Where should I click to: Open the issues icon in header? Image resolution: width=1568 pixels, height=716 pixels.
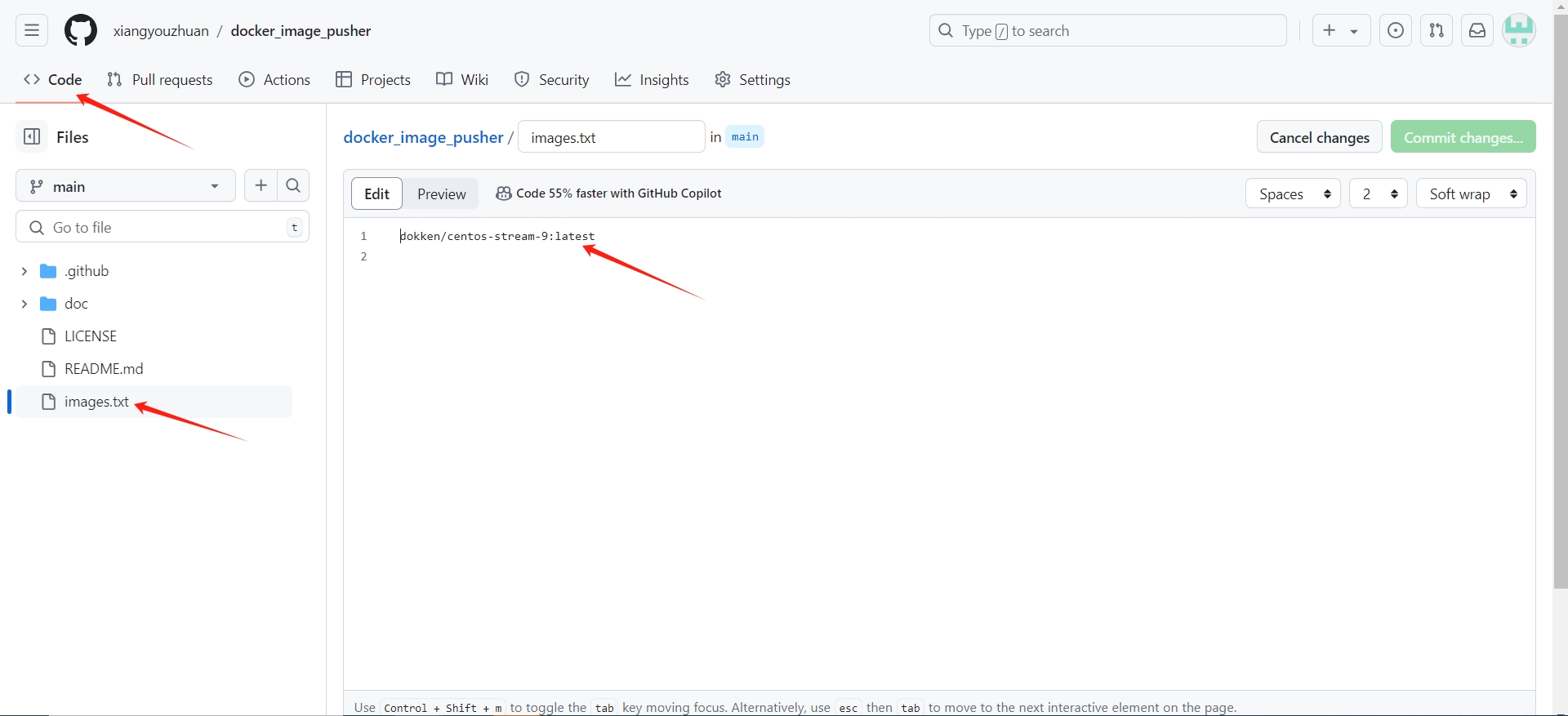pos(1396,31)
